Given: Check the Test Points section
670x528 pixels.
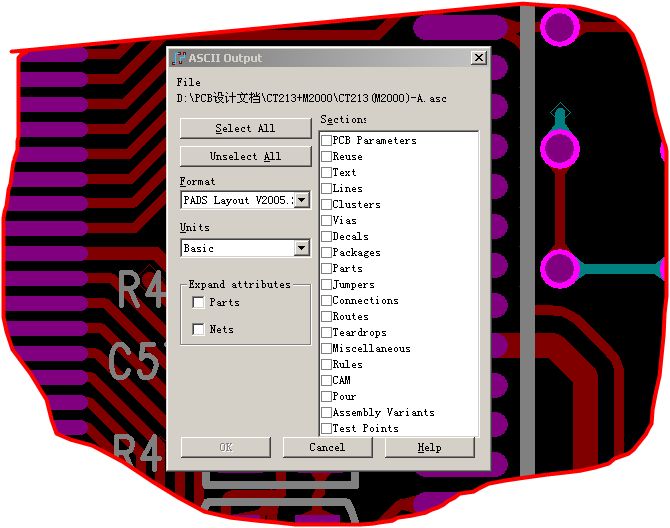Looking at the screenshot, I should tap(326, 428).
